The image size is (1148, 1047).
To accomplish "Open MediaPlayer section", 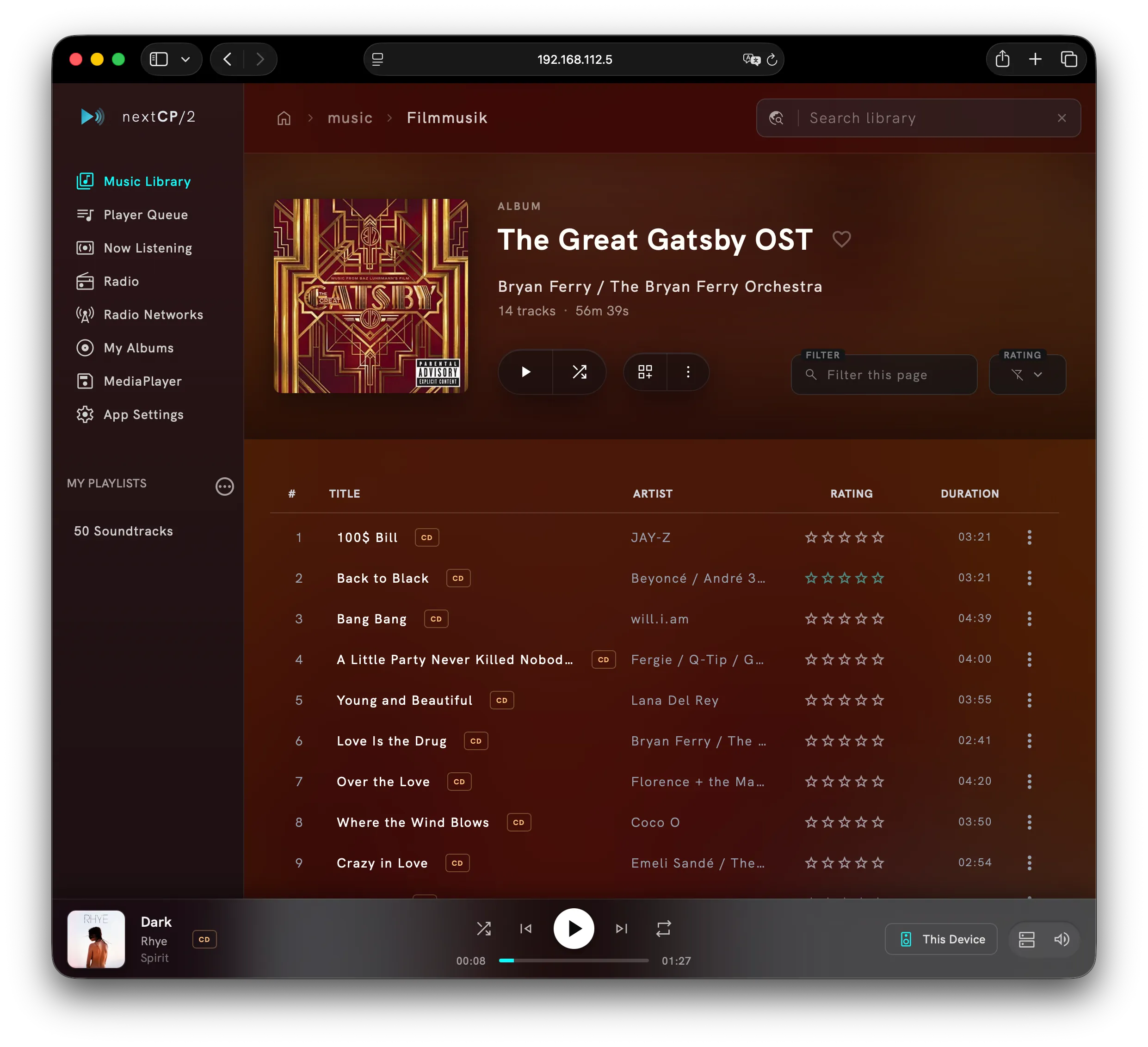I will pyautogui.click(x=129, y=381).
